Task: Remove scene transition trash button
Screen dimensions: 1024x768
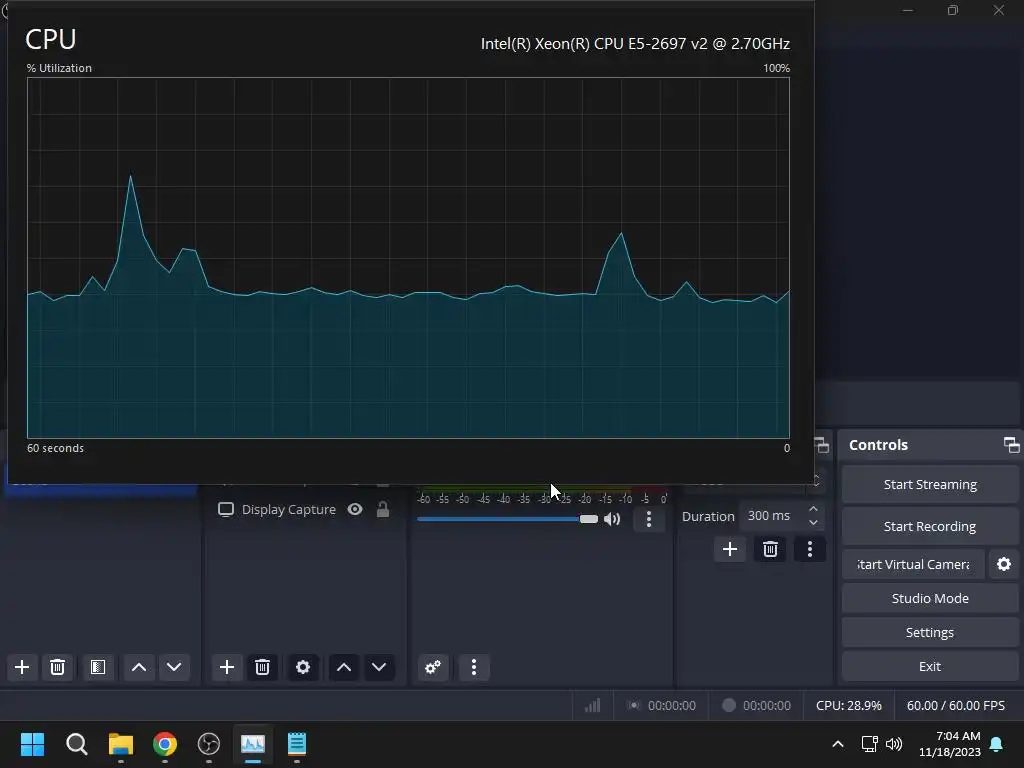Action: tap(771, 549)
